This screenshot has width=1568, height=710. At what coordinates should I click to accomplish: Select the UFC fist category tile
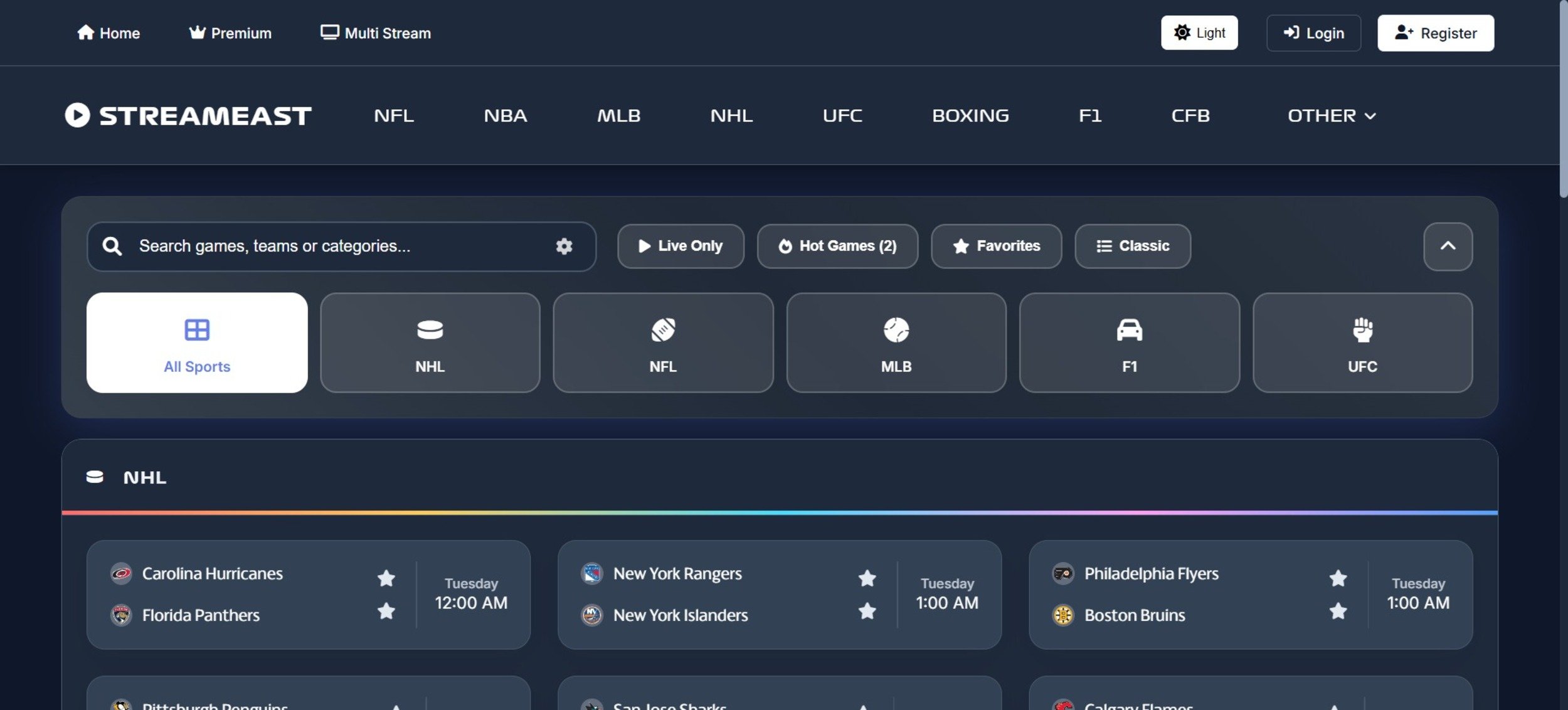click(1362, 342)
